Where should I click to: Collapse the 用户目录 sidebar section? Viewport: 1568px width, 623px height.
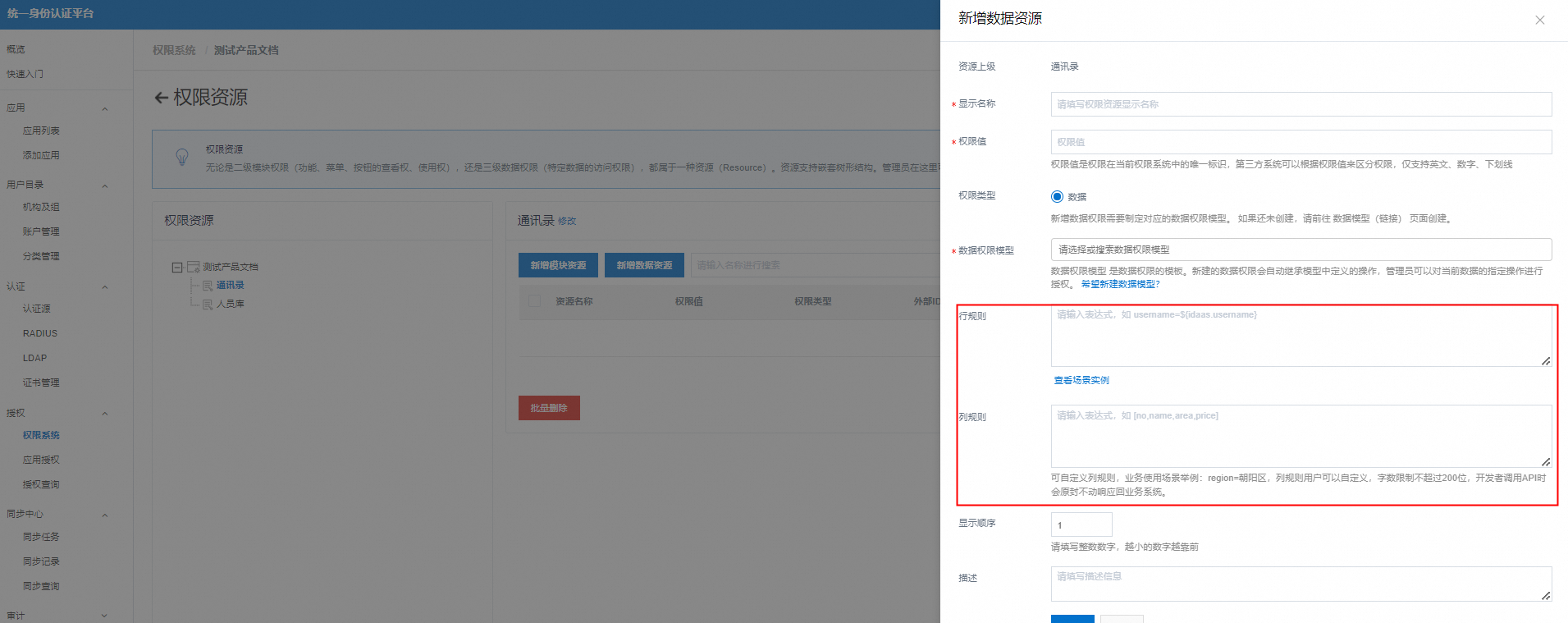[x=105, y=186]
